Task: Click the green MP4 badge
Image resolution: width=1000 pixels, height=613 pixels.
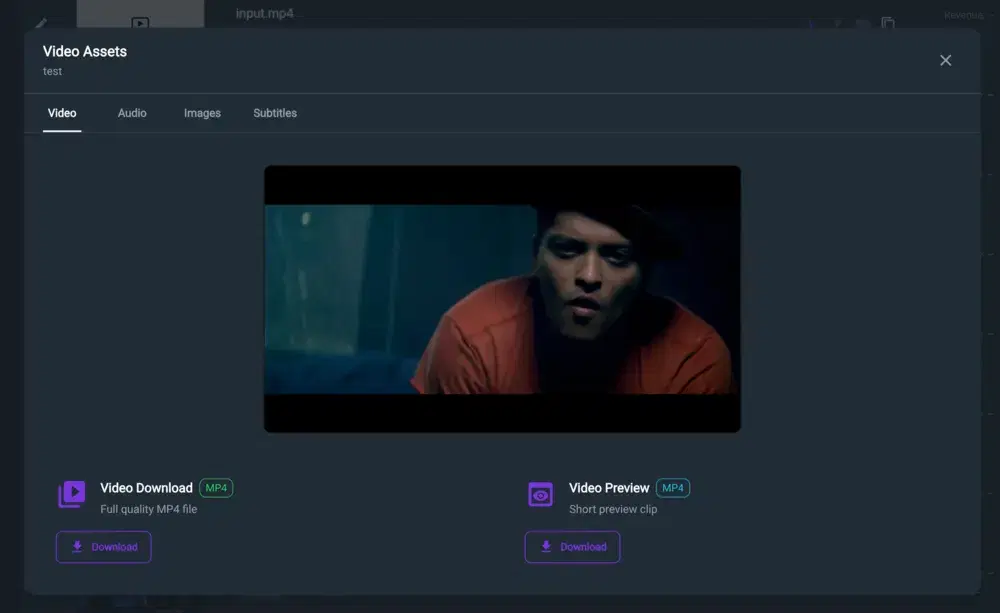Action: coord(216,488)
